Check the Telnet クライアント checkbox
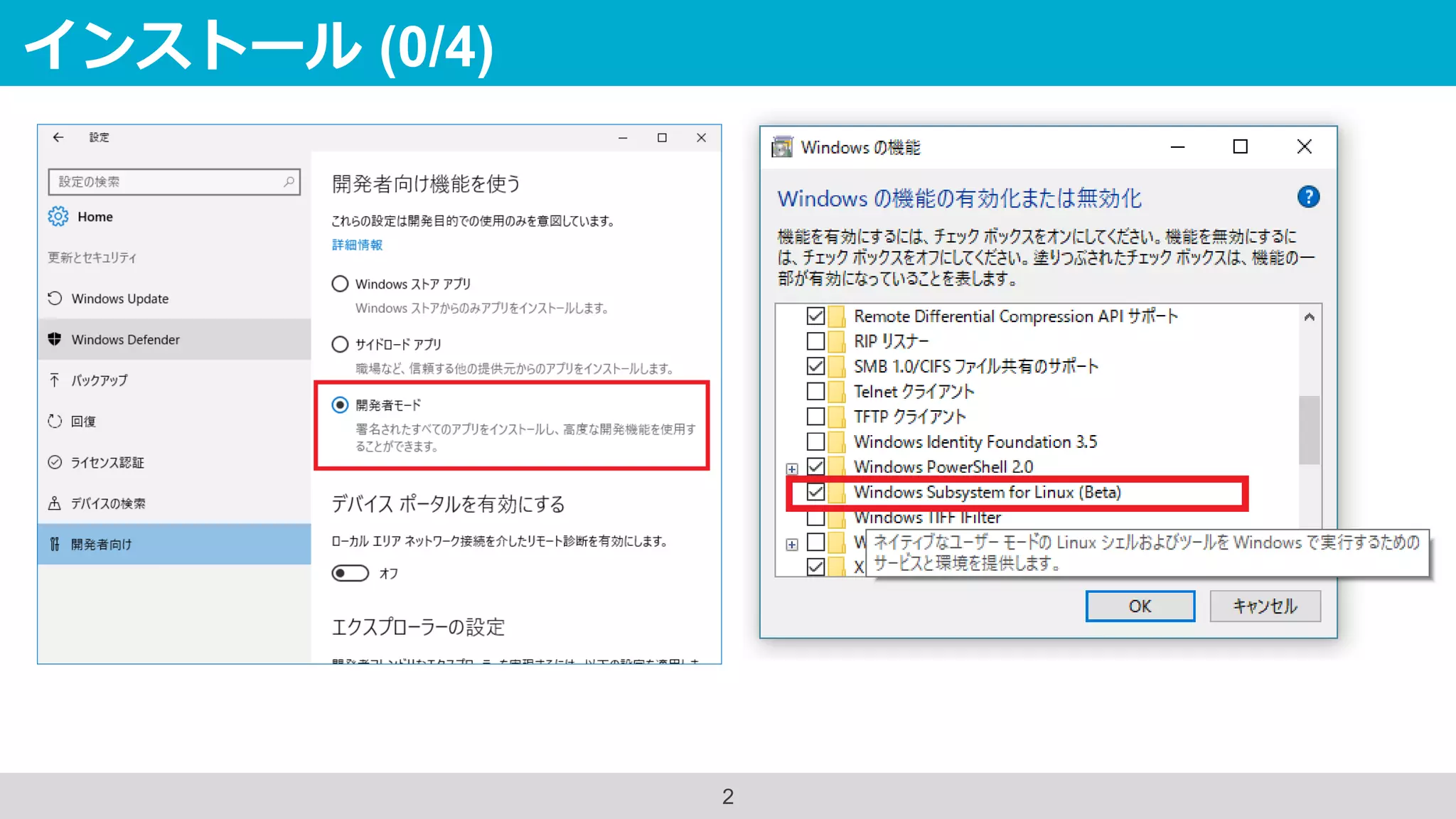The height and width of the screenshot is (819, 1456). [x=815, y=392]
